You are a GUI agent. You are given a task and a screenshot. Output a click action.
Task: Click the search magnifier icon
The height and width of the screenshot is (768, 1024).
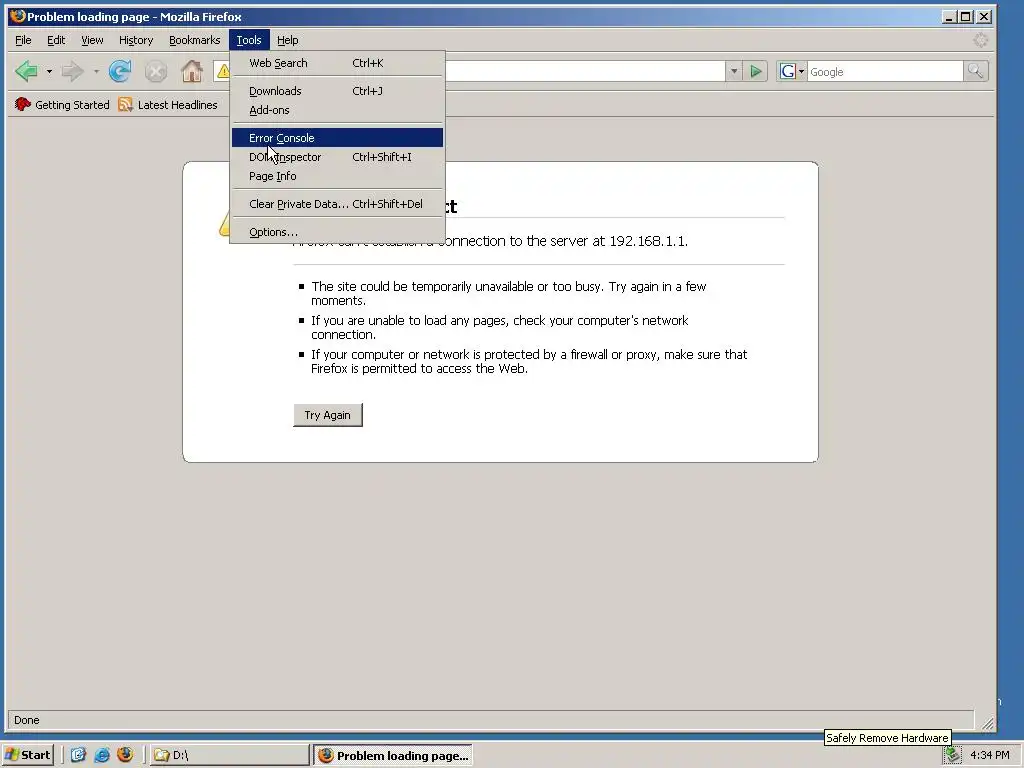click(975, 71)
